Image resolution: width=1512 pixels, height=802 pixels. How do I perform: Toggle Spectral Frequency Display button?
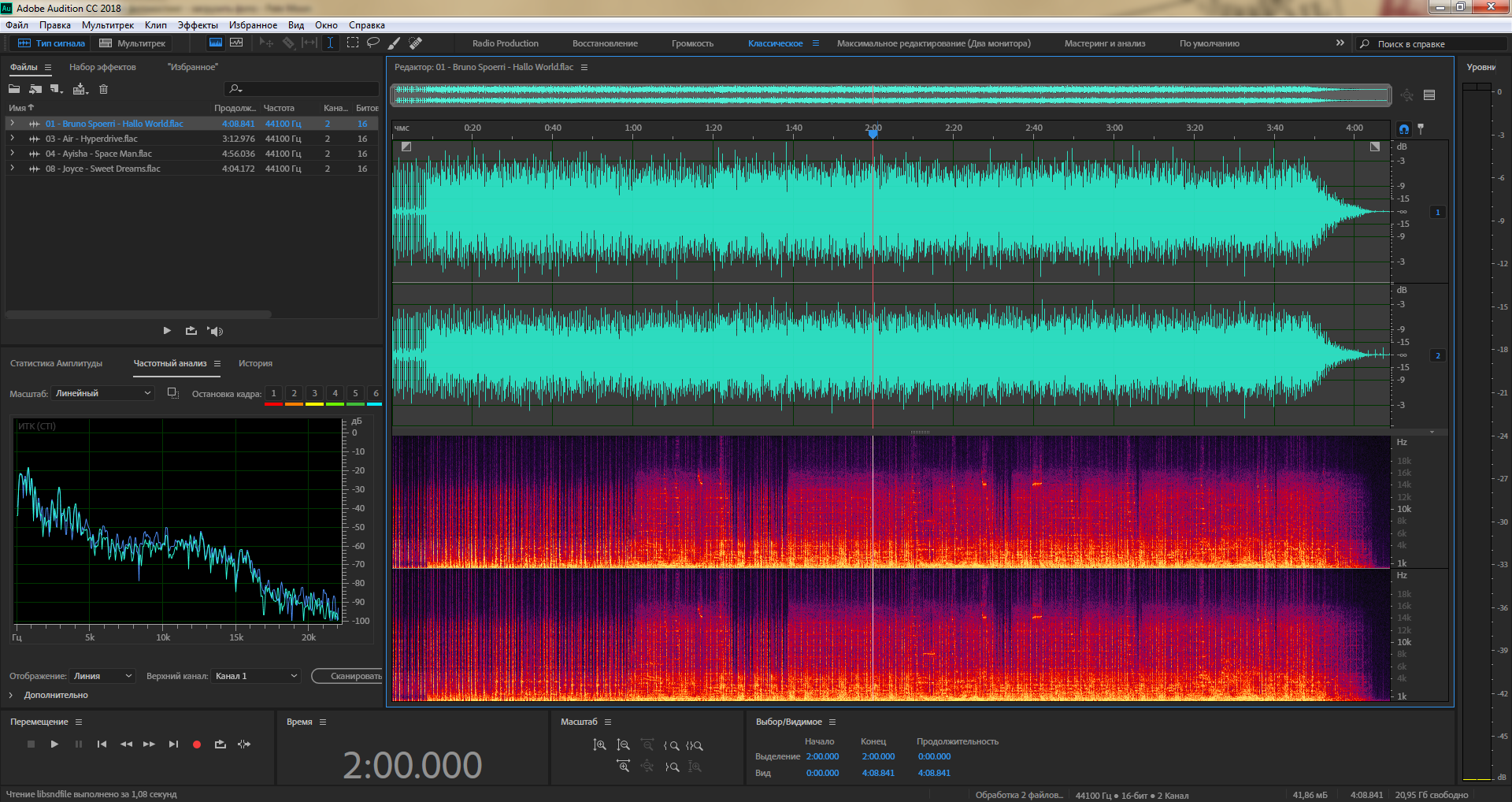coord(215,43)
